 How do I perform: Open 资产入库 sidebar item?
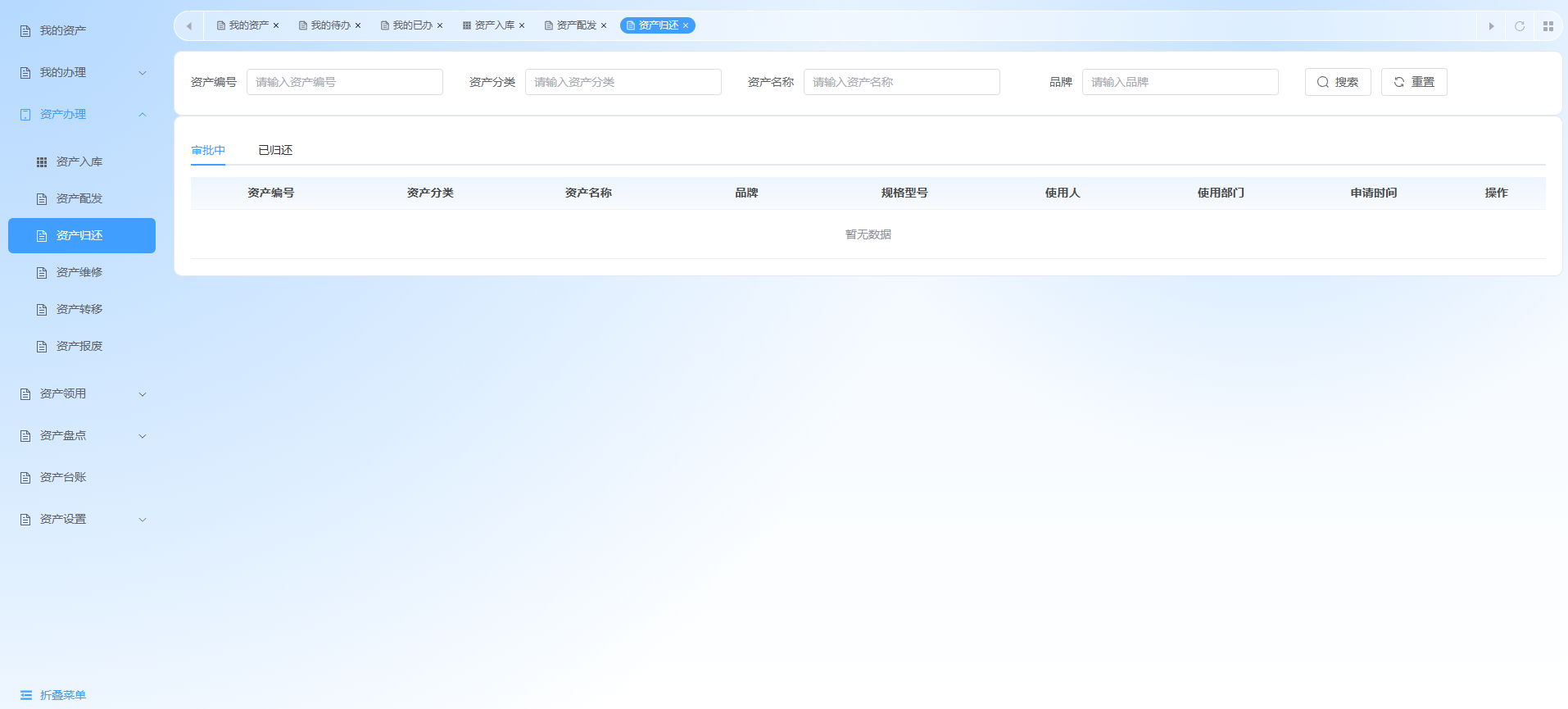79,161
